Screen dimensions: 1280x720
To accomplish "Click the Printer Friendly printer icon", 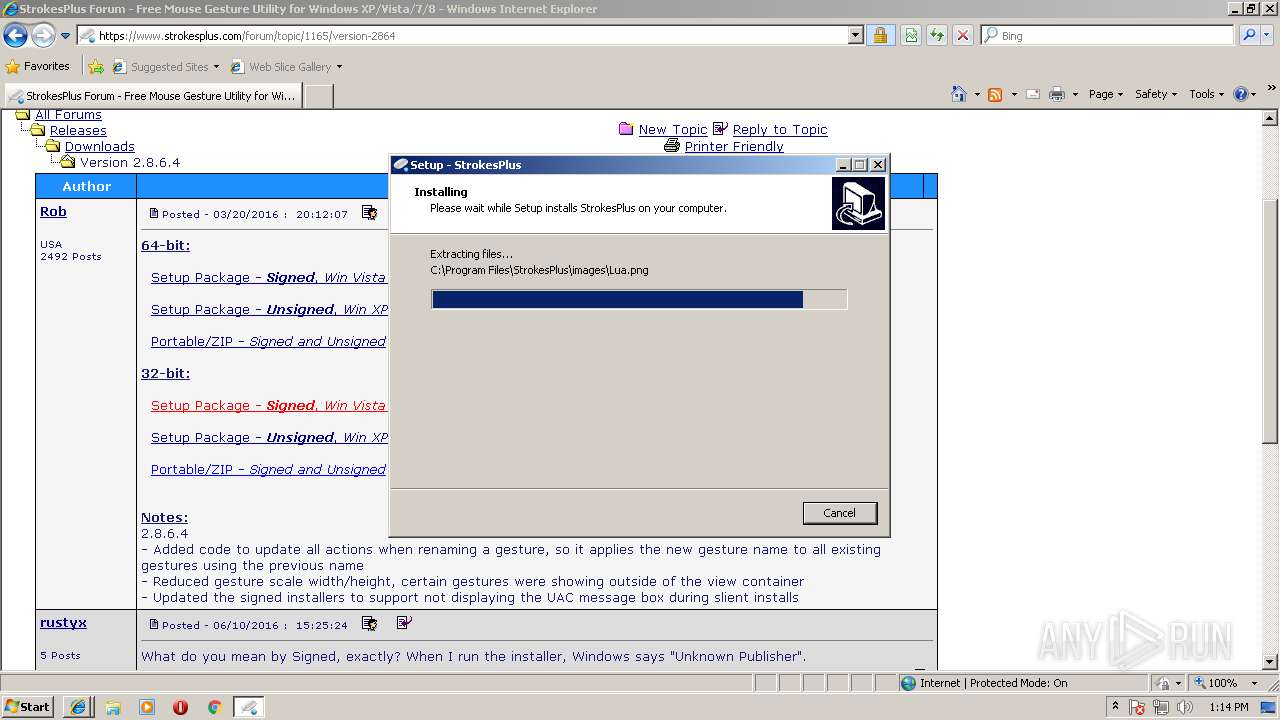I will [x=672, y=146].
